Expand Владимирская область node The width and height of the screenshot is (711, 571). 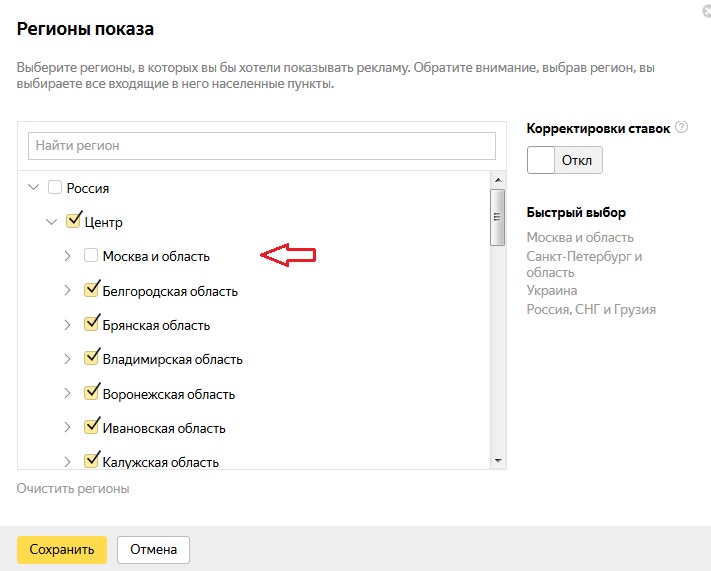(x=67, y=359)
